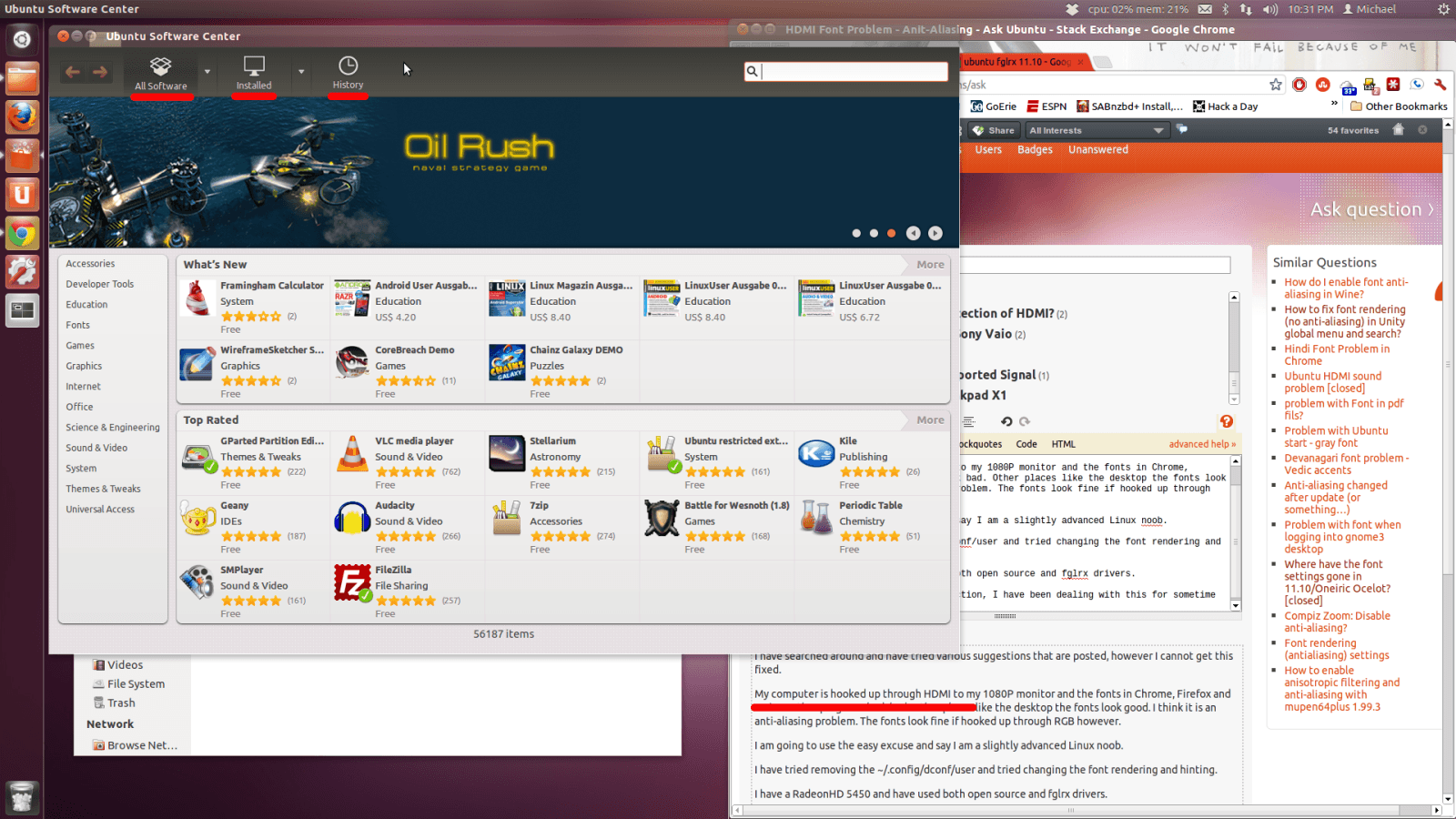Open the Framingham Calculator icon

tap(197, 298)
